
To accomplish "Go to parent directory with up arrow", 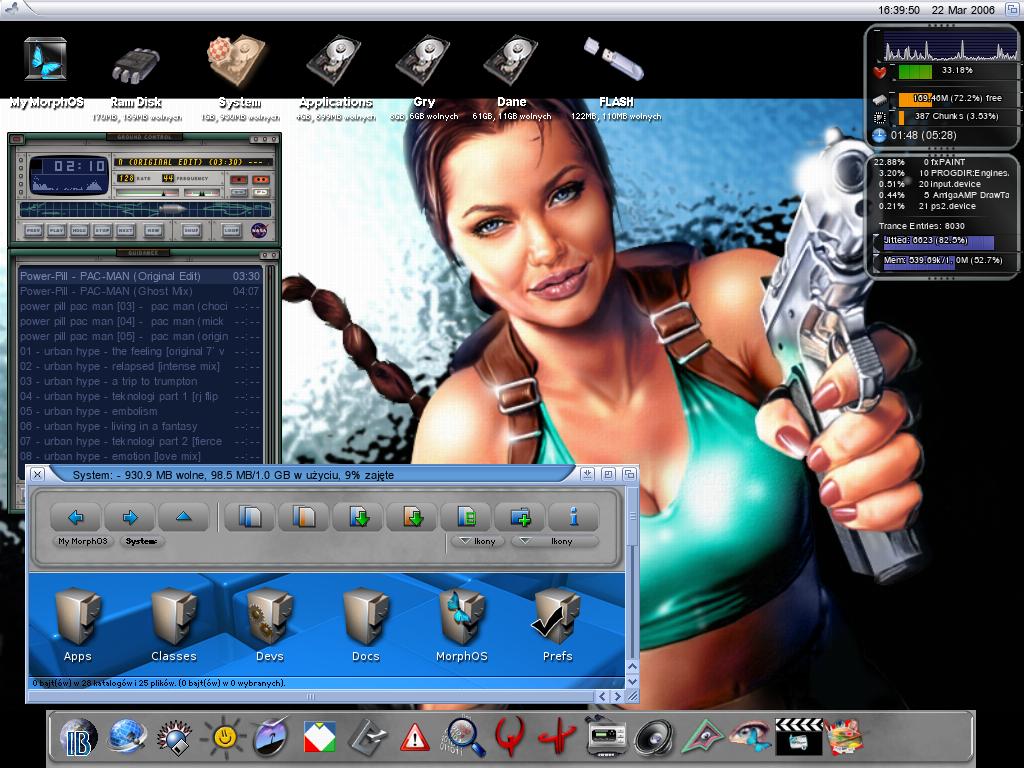I will 184,517.
